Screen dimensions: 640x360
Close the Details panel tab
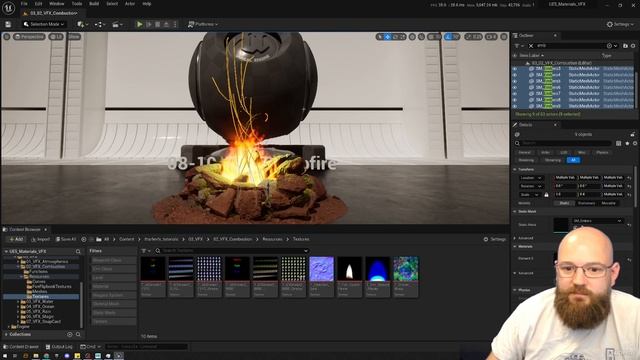(x=555, y=125)
